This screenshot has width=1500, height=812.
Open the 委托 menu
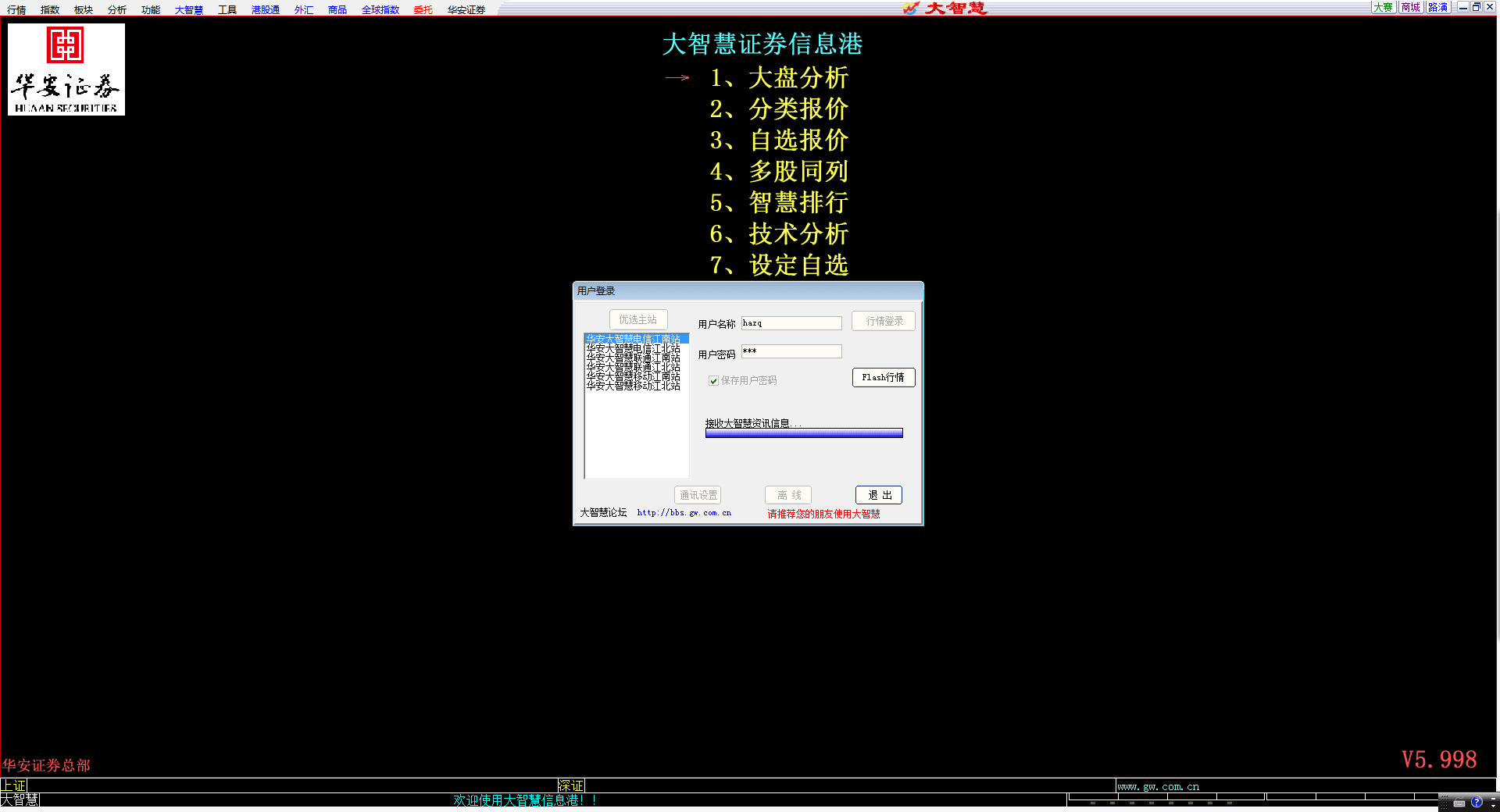tap(423, 9)
